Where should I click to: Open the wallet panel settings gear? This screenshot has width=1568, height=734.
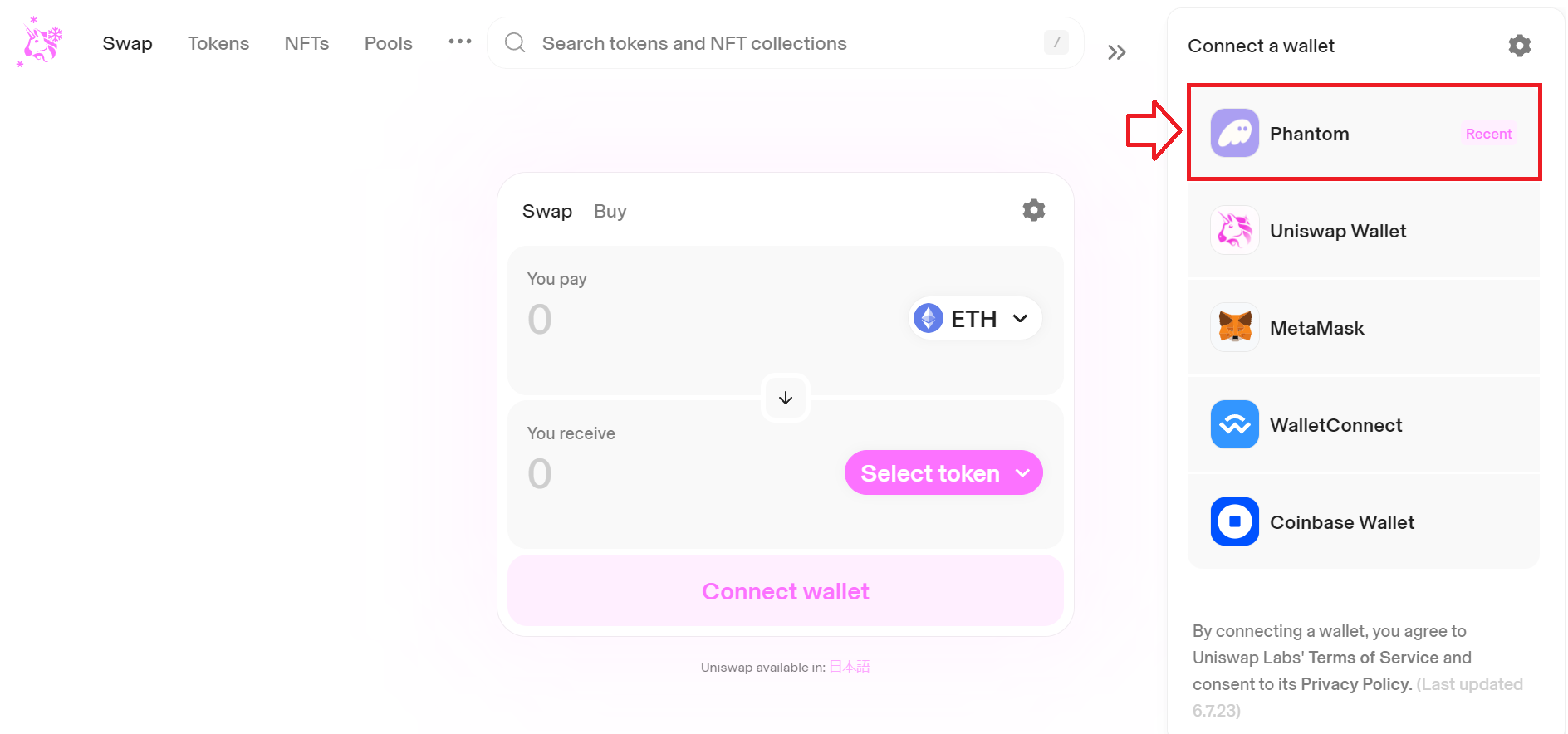tap(1519, 46)
